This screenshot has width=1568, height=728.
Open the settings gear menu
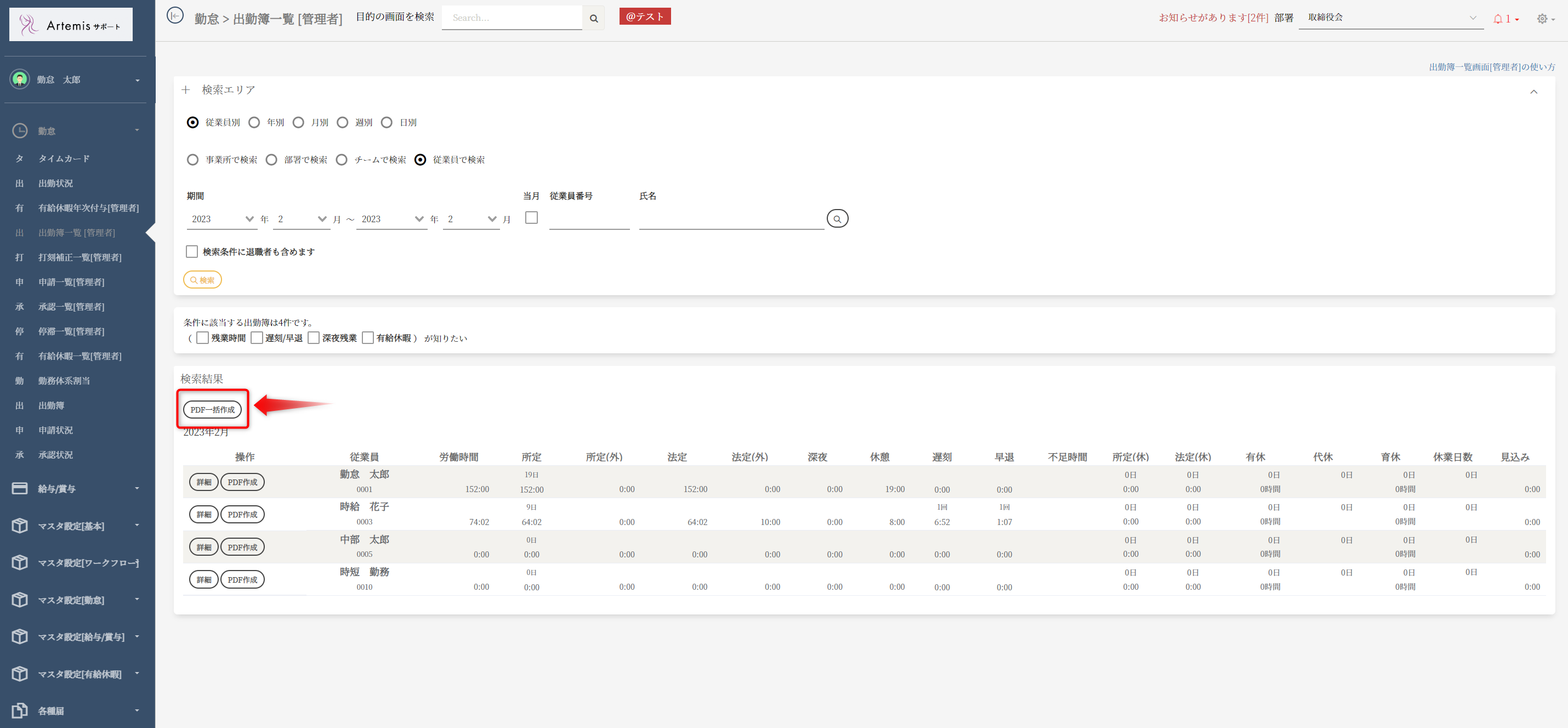pos(1542,19)
